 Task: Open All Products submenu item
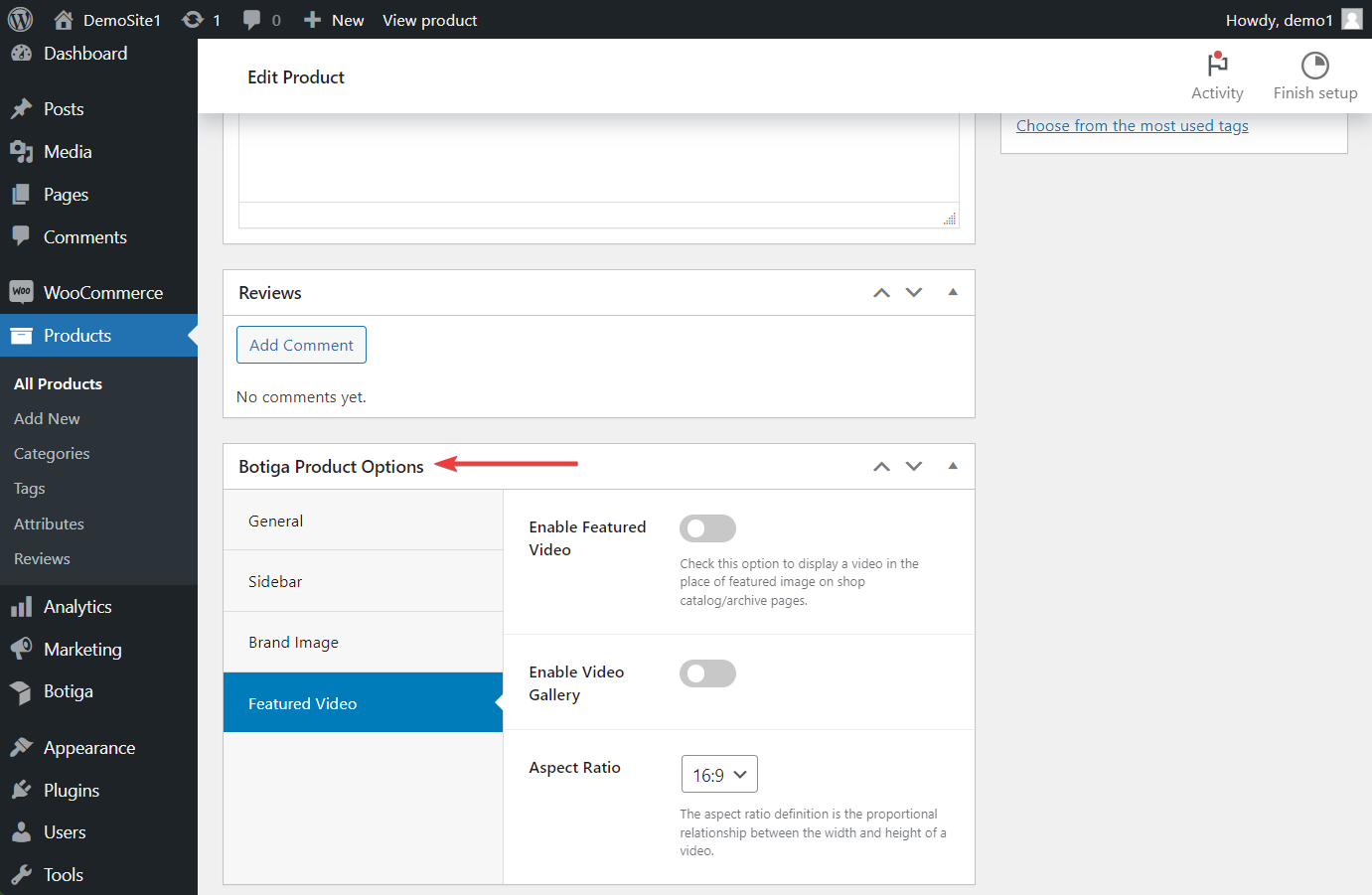click(x=58, y=383)
